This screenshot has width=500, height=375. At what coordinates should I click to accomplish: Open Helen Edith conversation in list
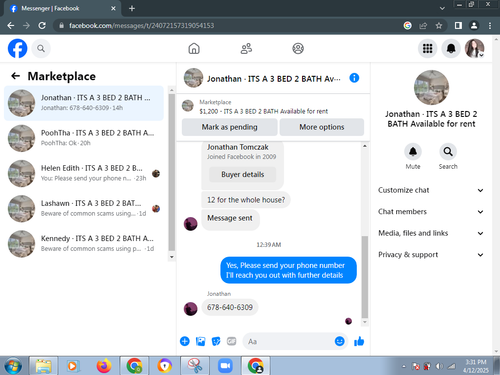click(x=84, y=173)
